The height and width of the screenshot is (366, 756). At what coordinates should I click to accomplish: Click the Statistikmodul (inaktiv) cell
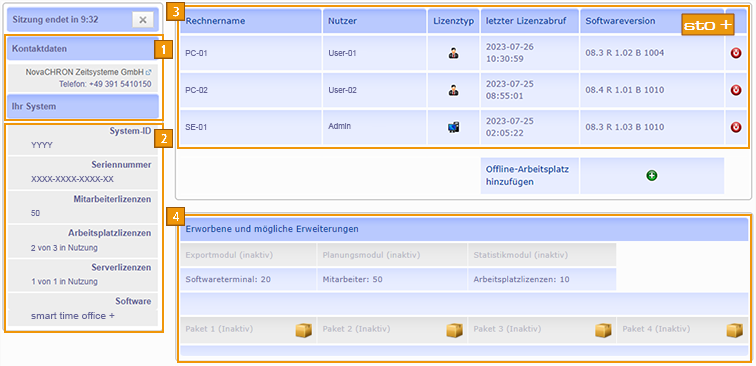point(542,255)
